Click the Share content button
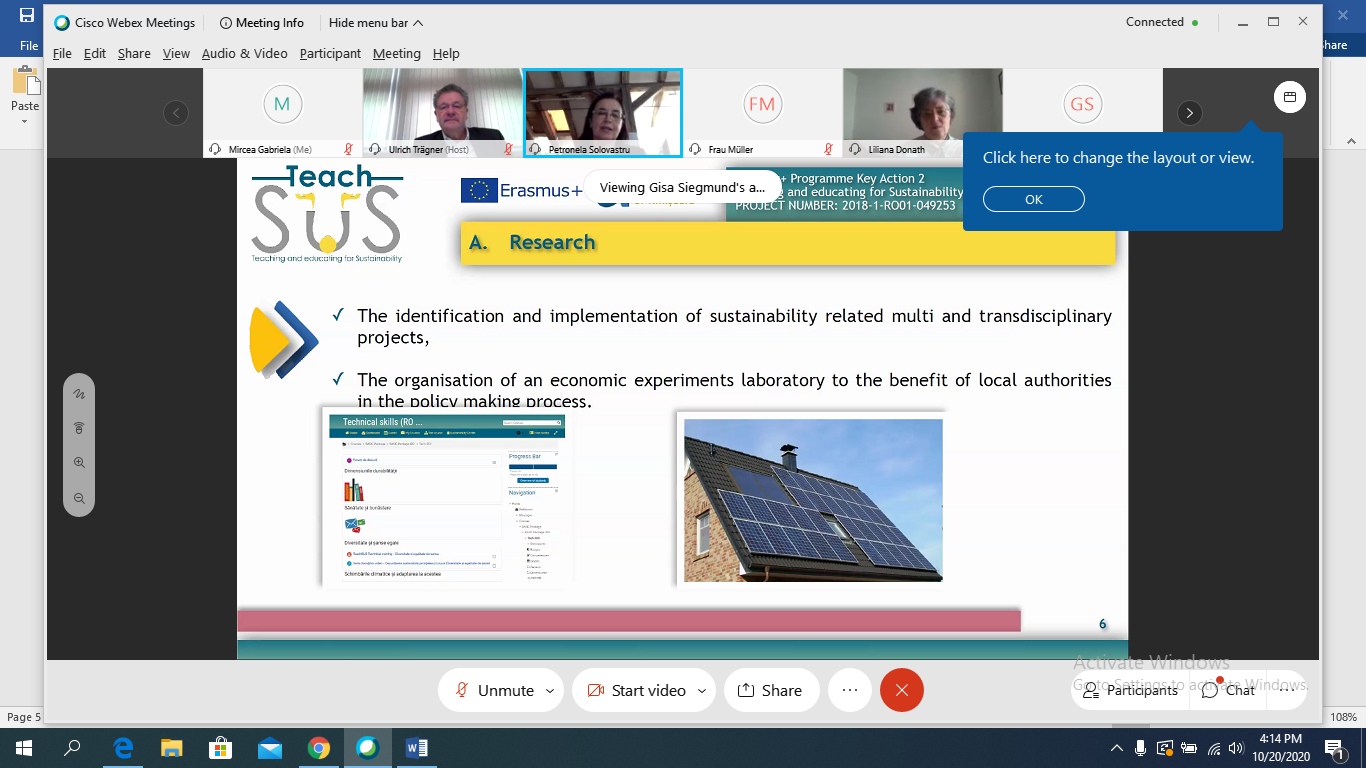1366x768 pixels. [770, 690]
